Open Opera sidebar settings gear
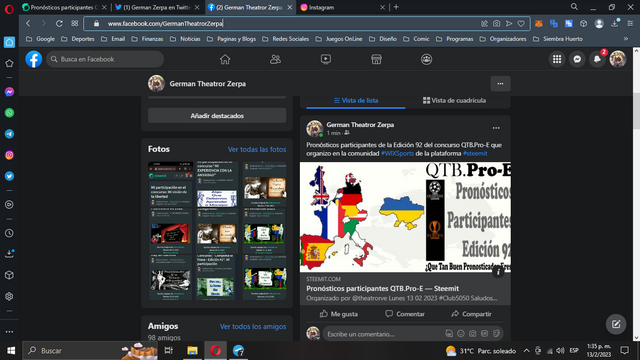This screenshot has width=640, height=360. click(9, 296)
